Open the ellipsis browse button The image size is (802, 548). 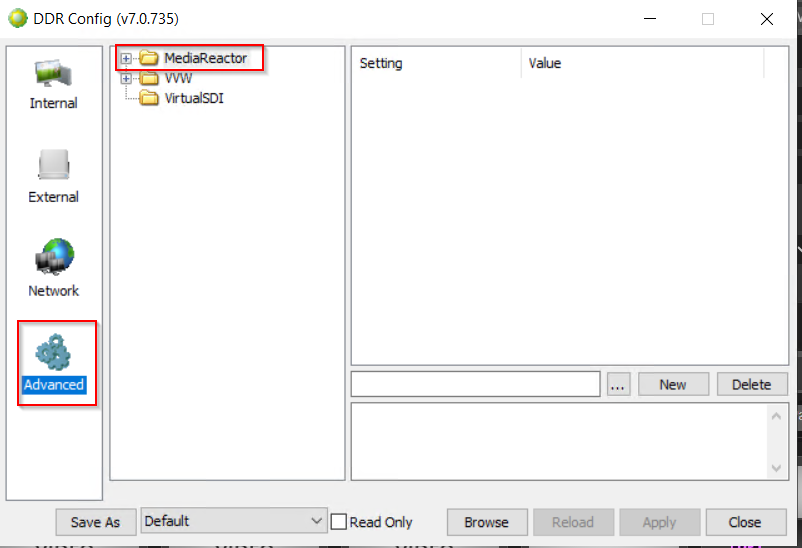coord(618,384)
